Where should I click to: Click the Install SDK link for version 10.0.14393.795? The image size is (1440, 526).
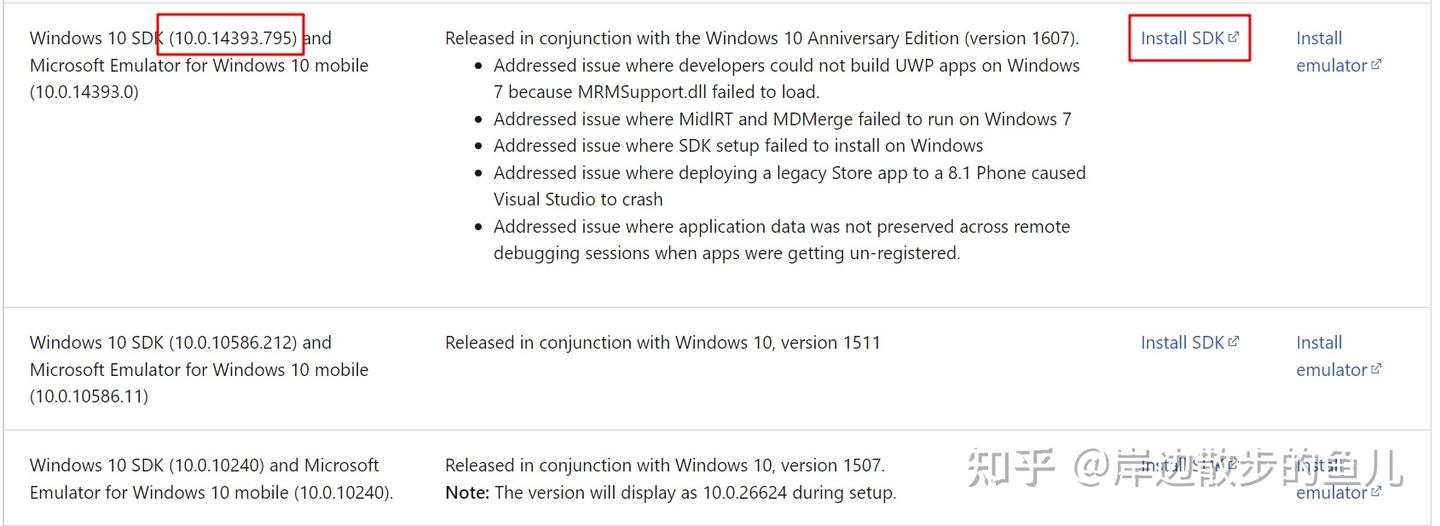[1182, 38]
